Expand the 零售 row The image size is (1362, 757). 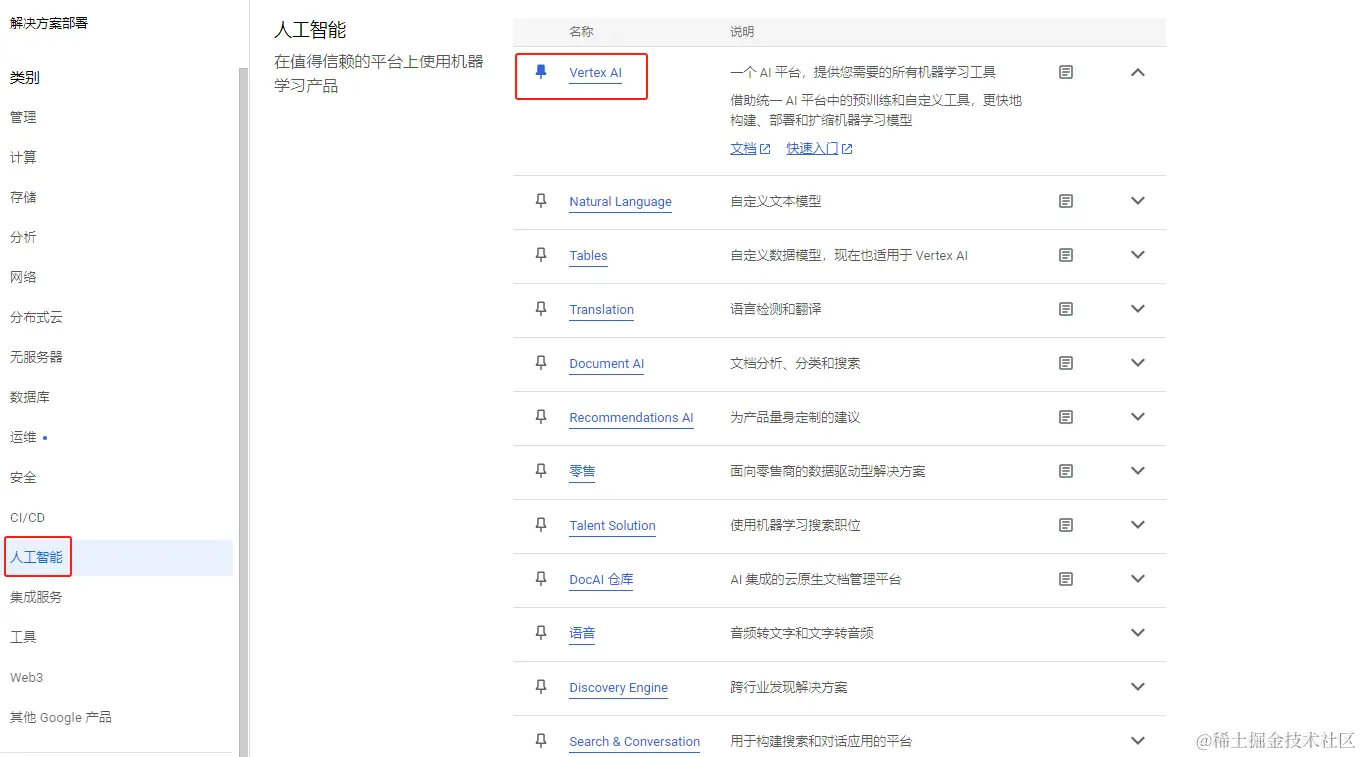click(1137, 471)
